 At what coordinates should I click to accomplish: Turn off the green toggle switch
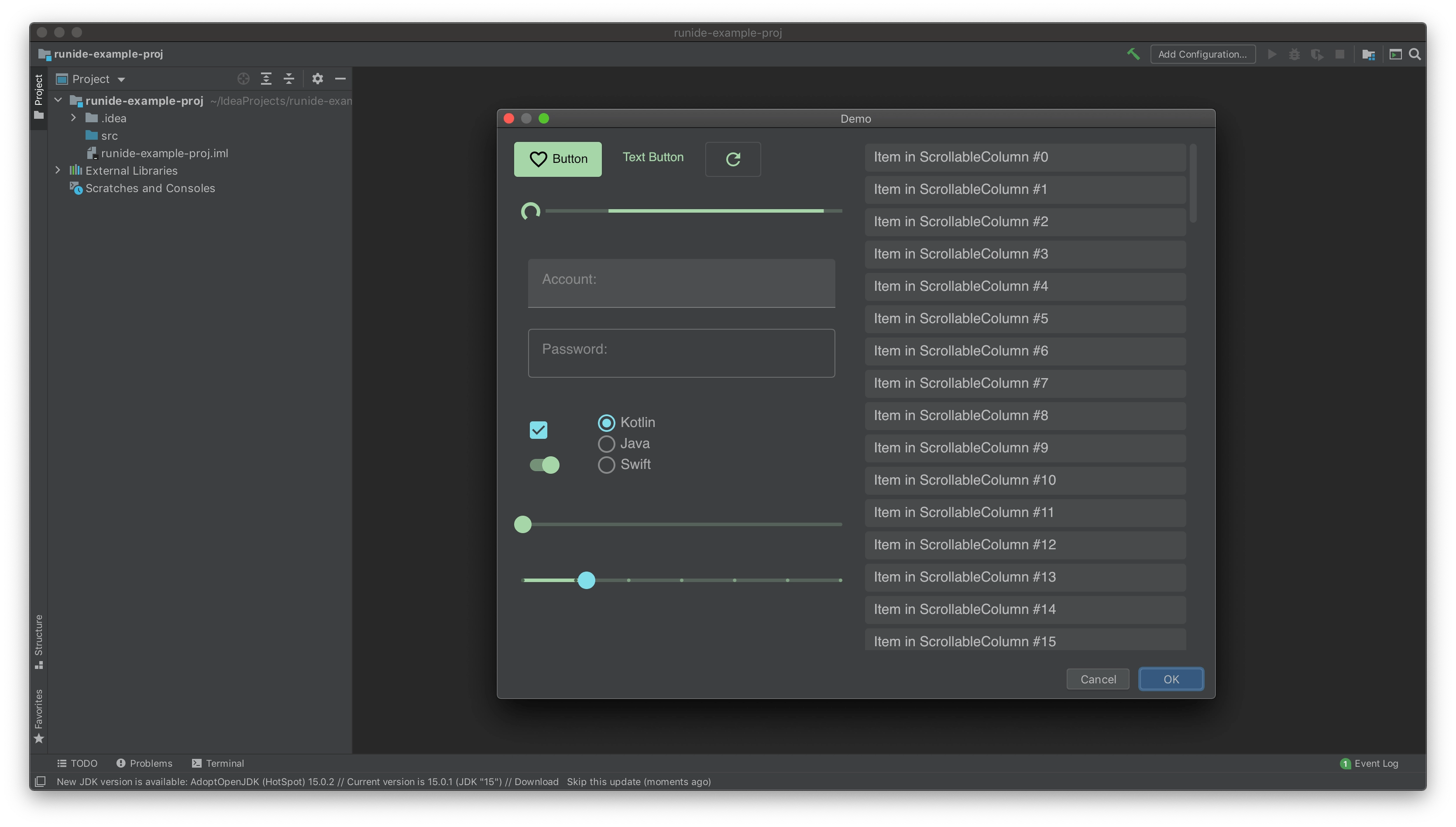tap(544, 465)
